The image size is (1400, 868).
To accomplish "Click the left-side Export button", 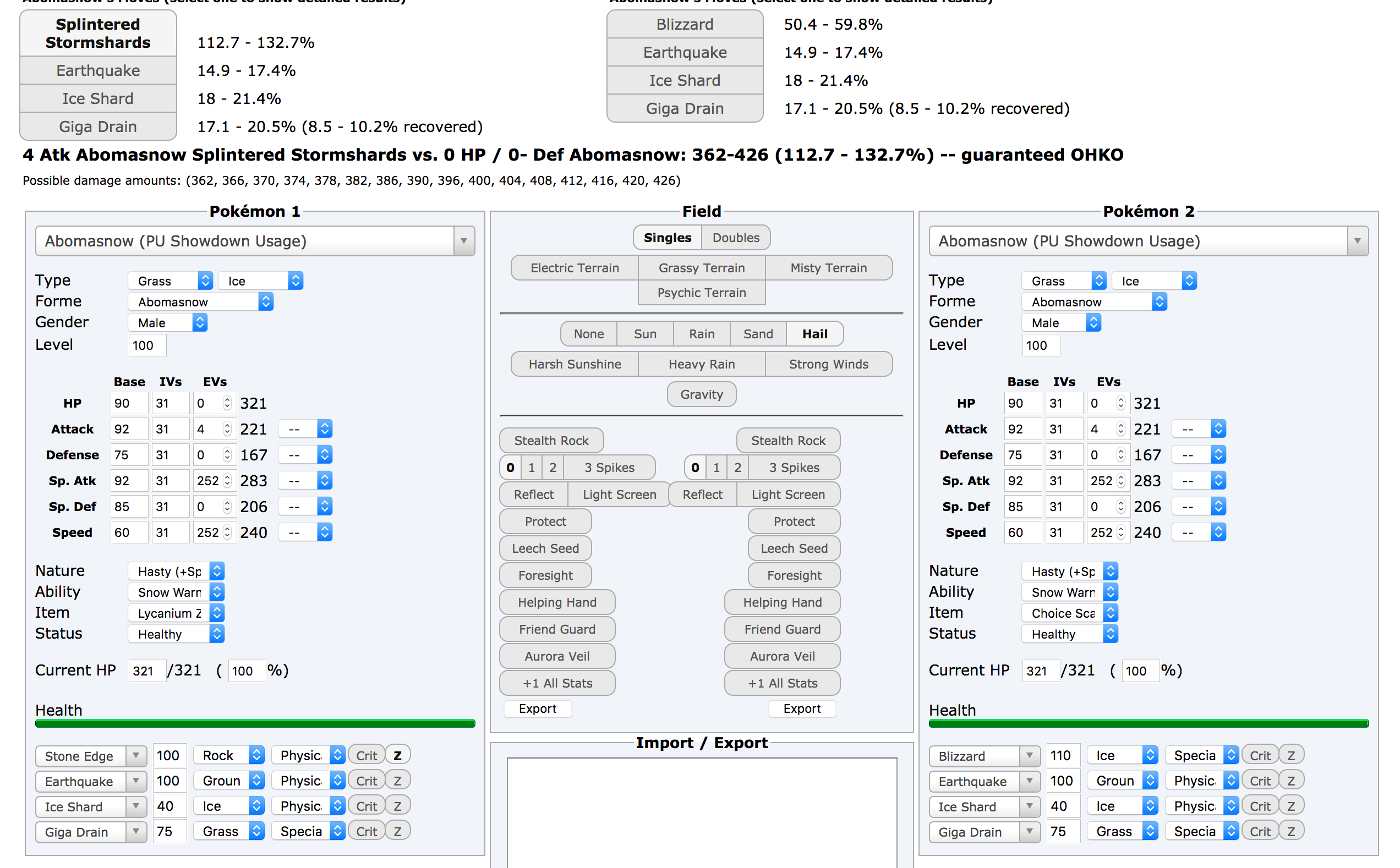I will pyautogui.click(x=537, y=708).
